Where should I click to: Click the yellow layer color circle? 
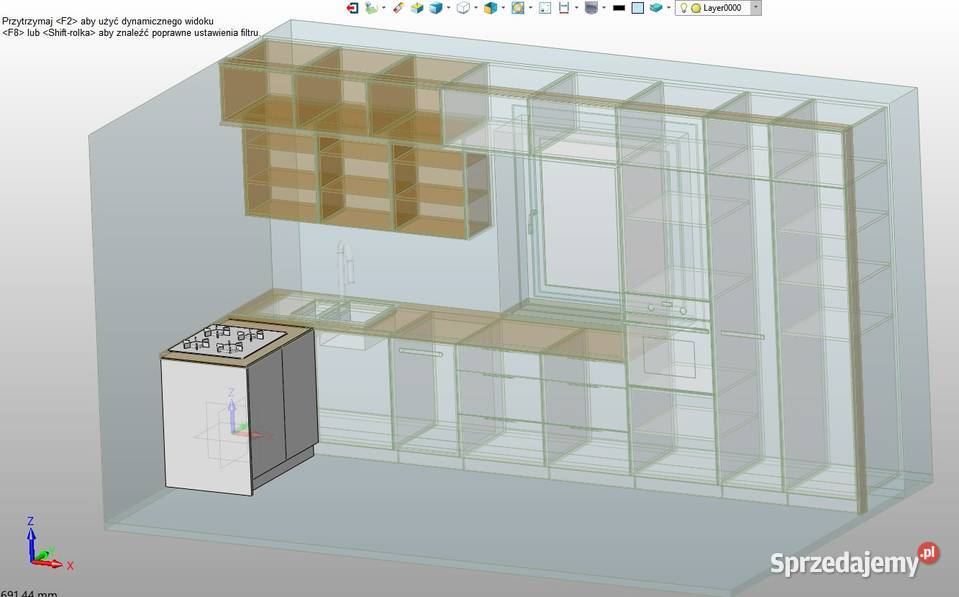pos(696,8)
